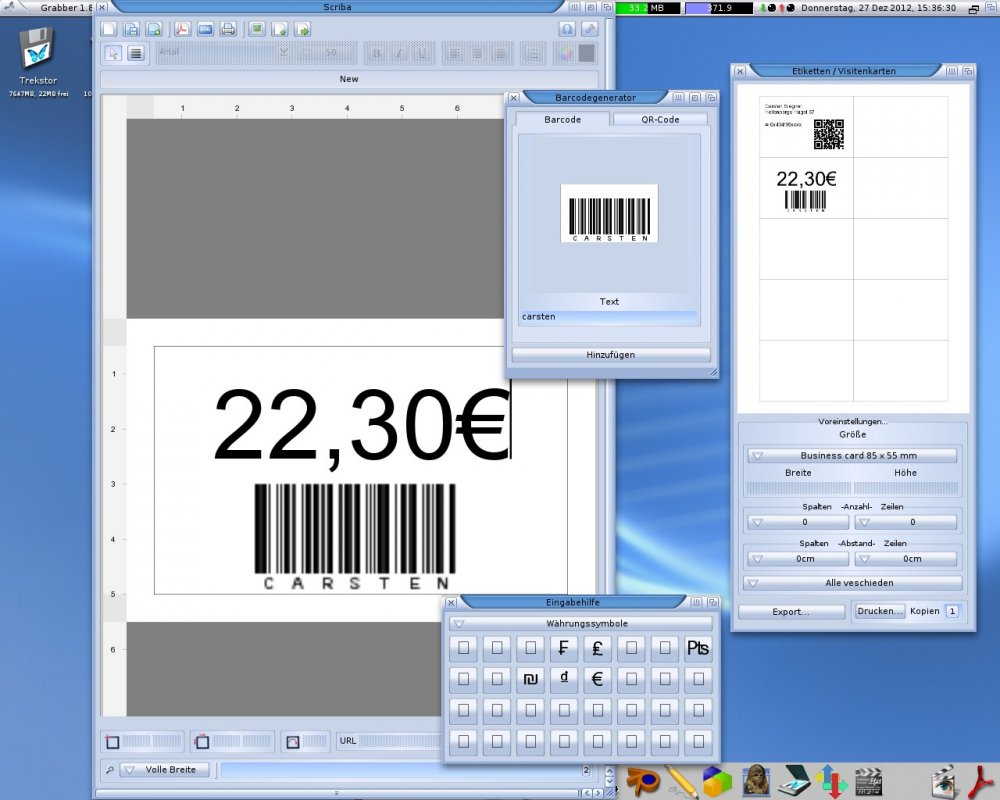The height and width of the screenshot is (800, 1000).
Task: Insert the Pts peseta symbol
Action: coord(698,648)
